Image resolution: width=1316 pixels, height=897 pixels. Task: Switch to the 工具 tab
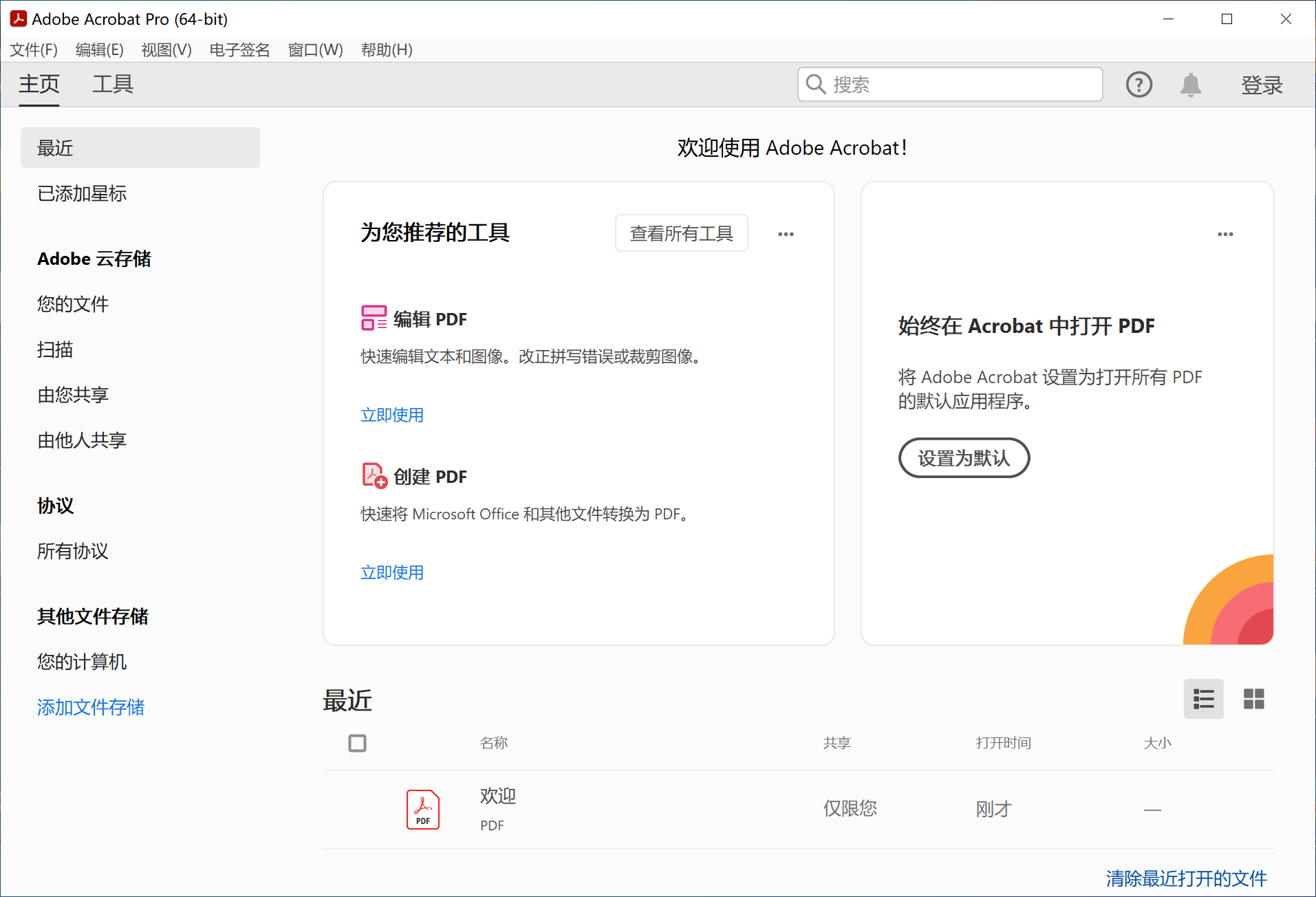112,84
